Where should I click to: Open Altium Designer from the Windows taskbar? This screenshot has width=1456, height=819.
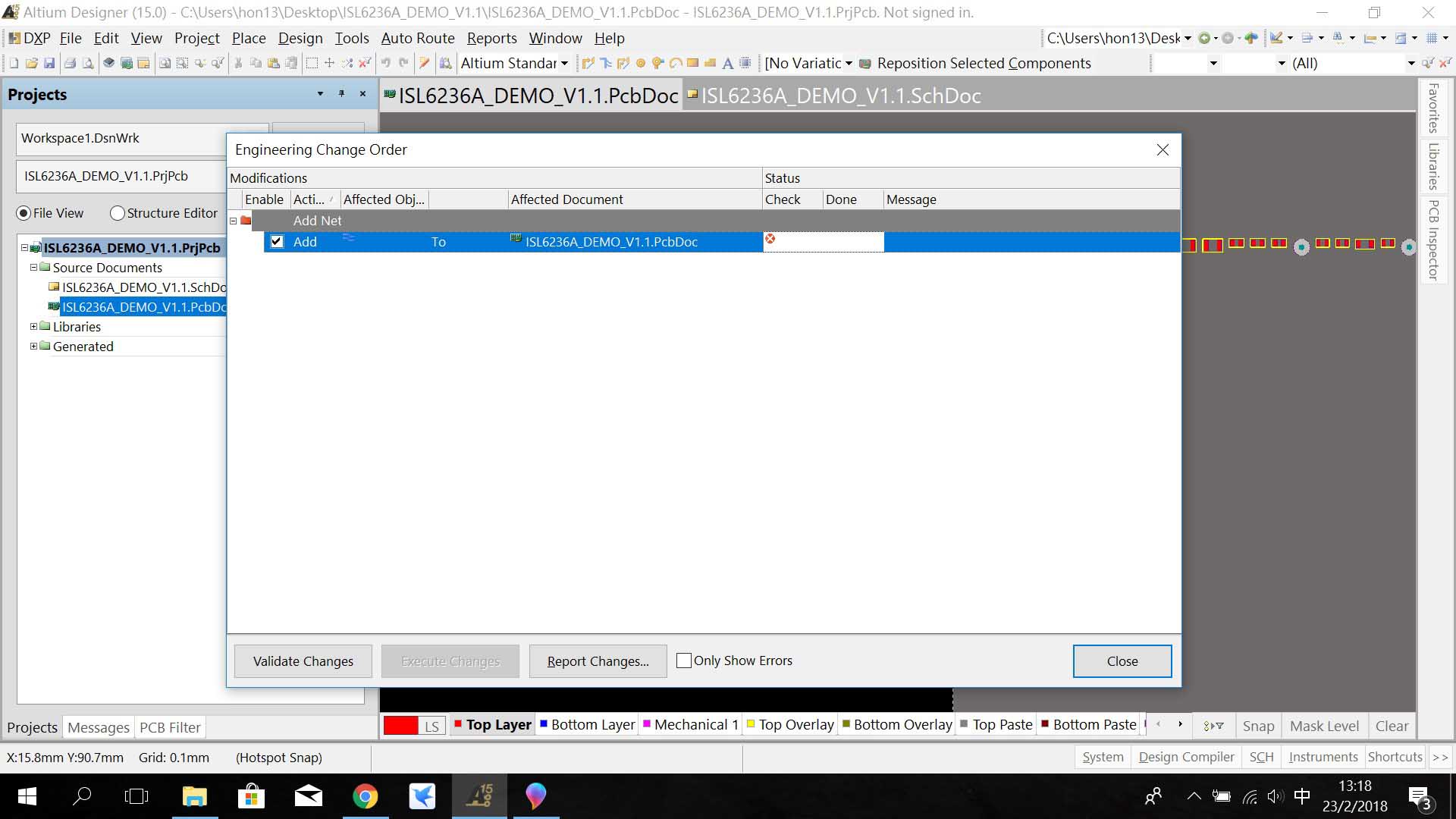pyautogui.click(x=479, y=796)
